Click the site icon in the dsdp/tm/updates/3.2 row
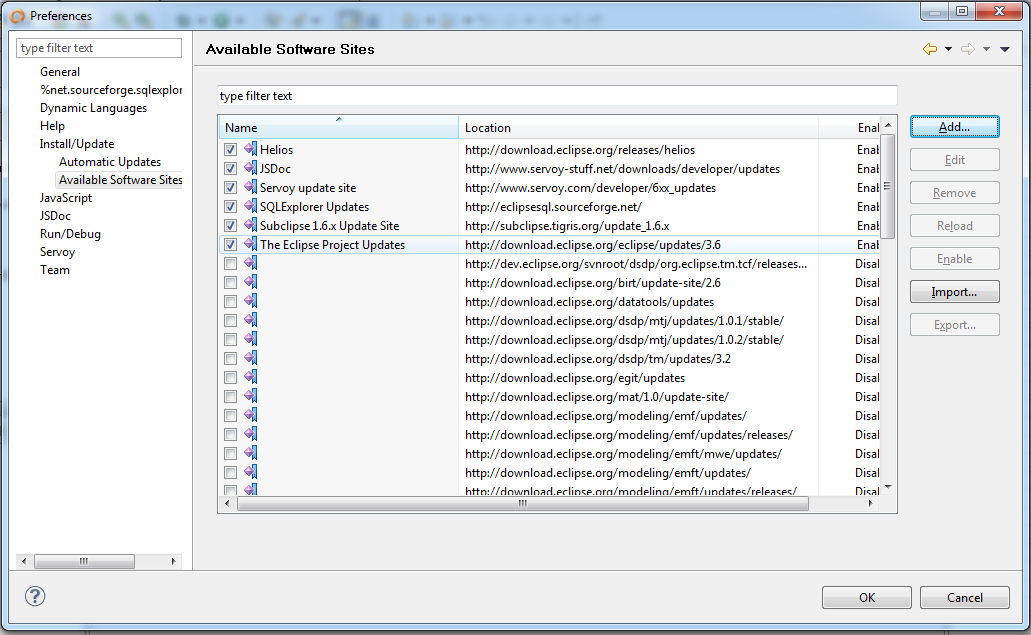 click(251, 358)
